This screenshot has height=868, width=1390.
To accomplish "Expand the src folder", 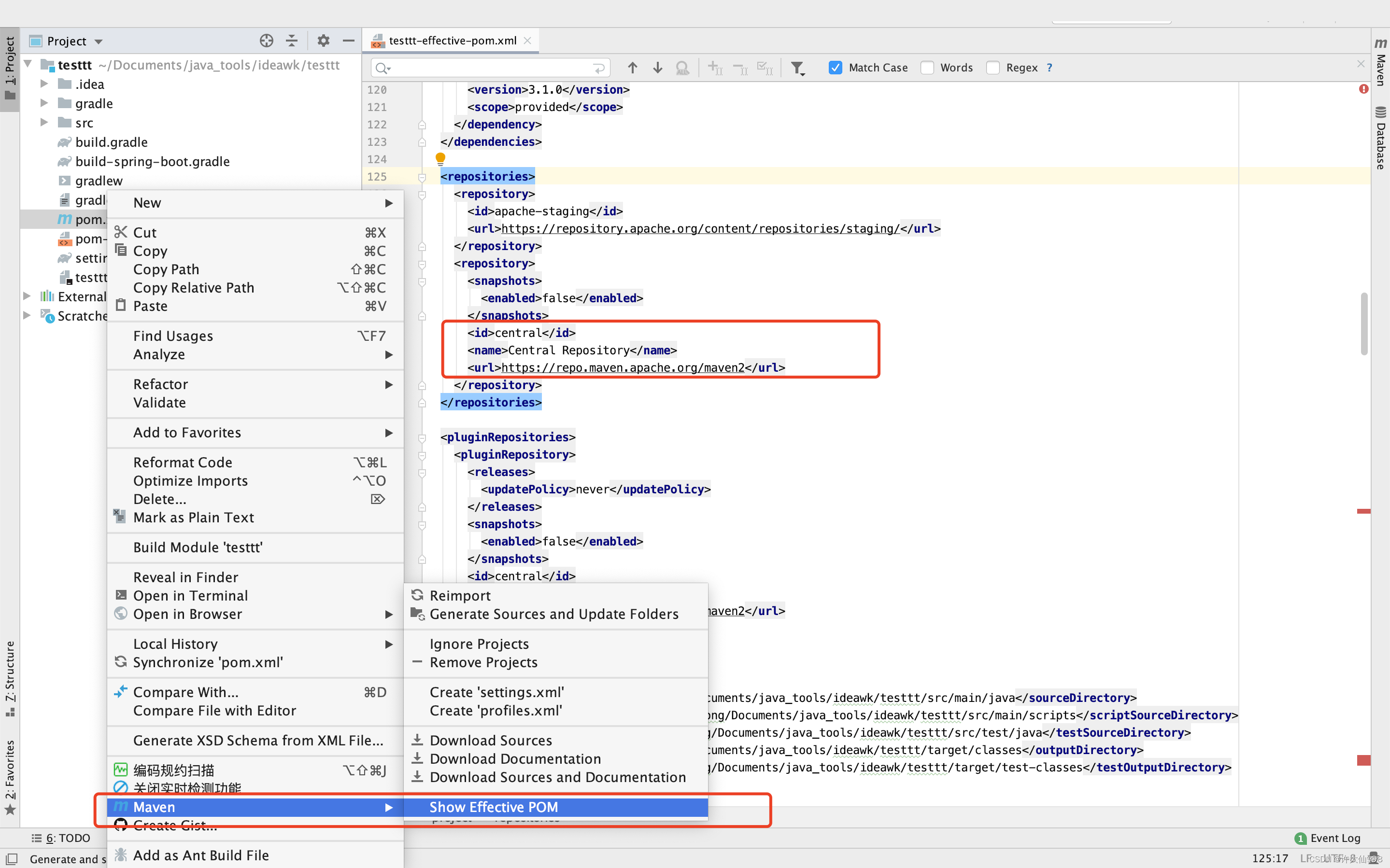I will 44,122.
